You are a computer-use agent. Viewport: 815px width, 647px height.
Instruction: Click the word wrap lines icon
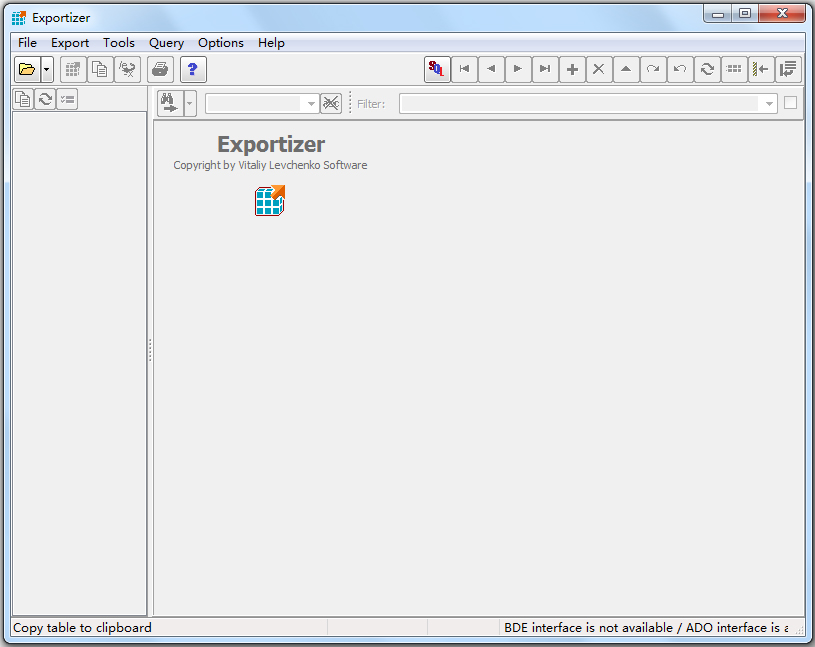pos(788,69)
